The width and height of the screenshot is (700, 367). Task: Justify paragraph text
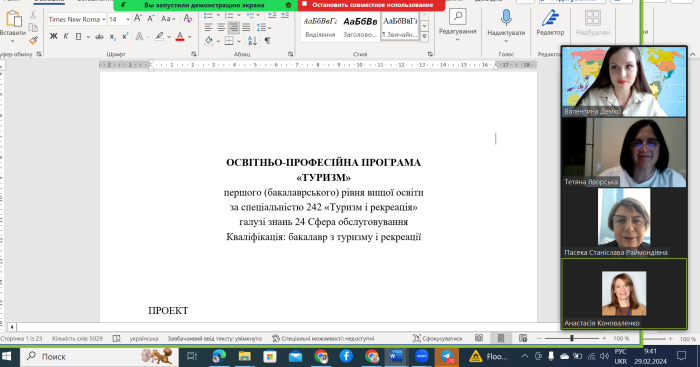[x=246, y=28]
